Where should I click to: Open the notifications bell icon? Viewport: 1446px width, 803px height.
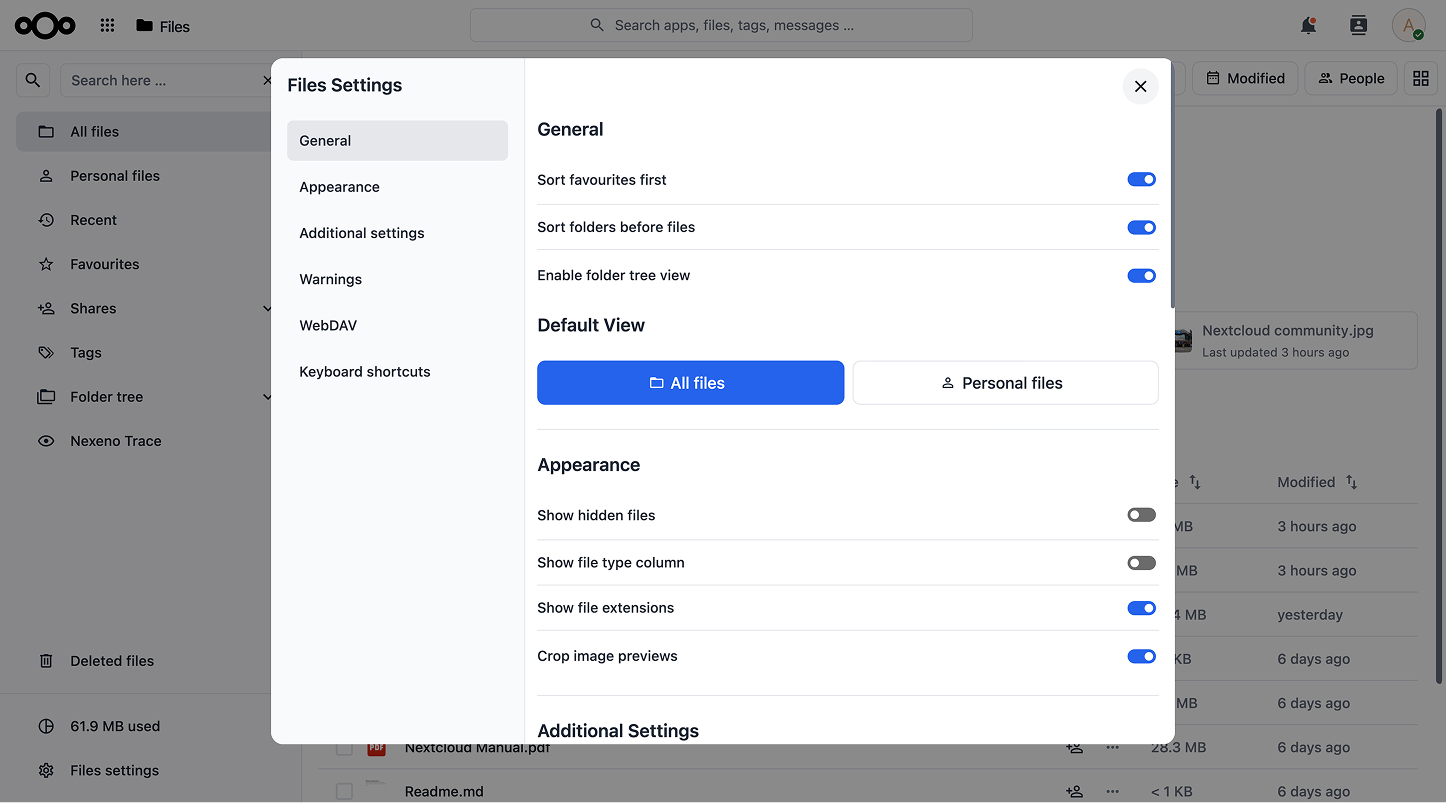[x=1308, y=26]
